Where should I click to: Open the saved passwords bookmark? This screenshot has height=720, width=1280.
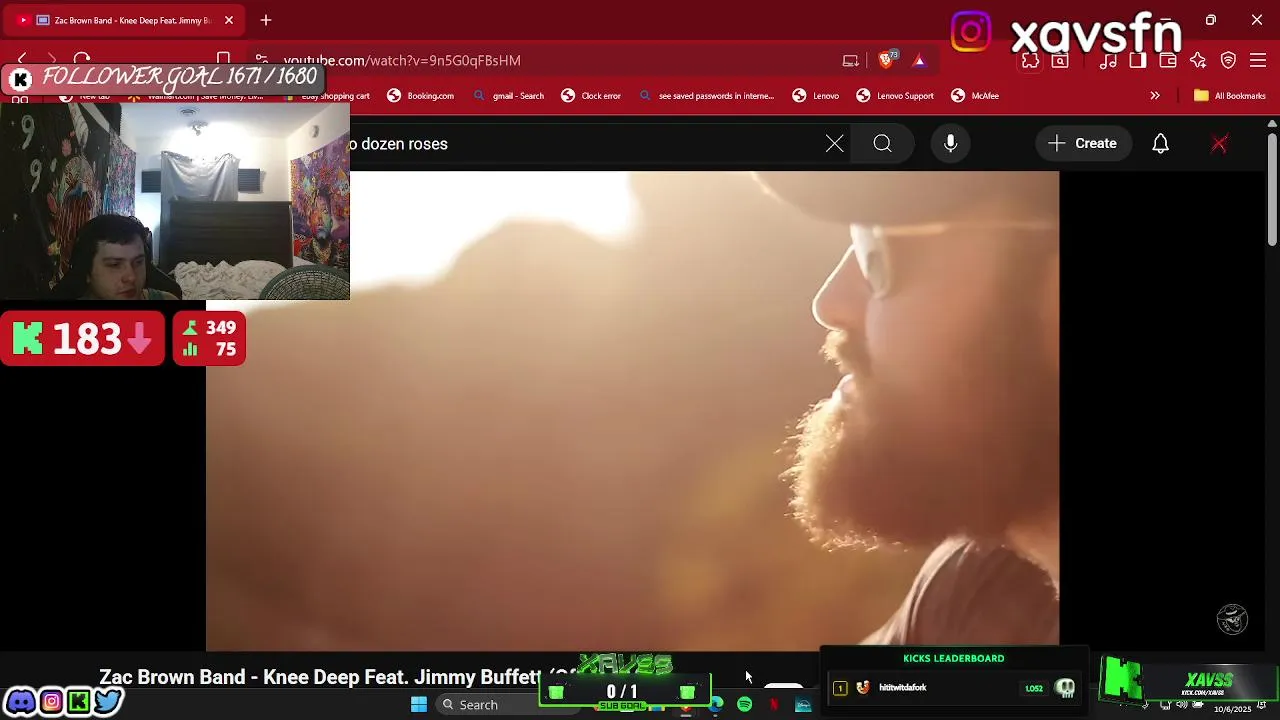coord(706,96)
